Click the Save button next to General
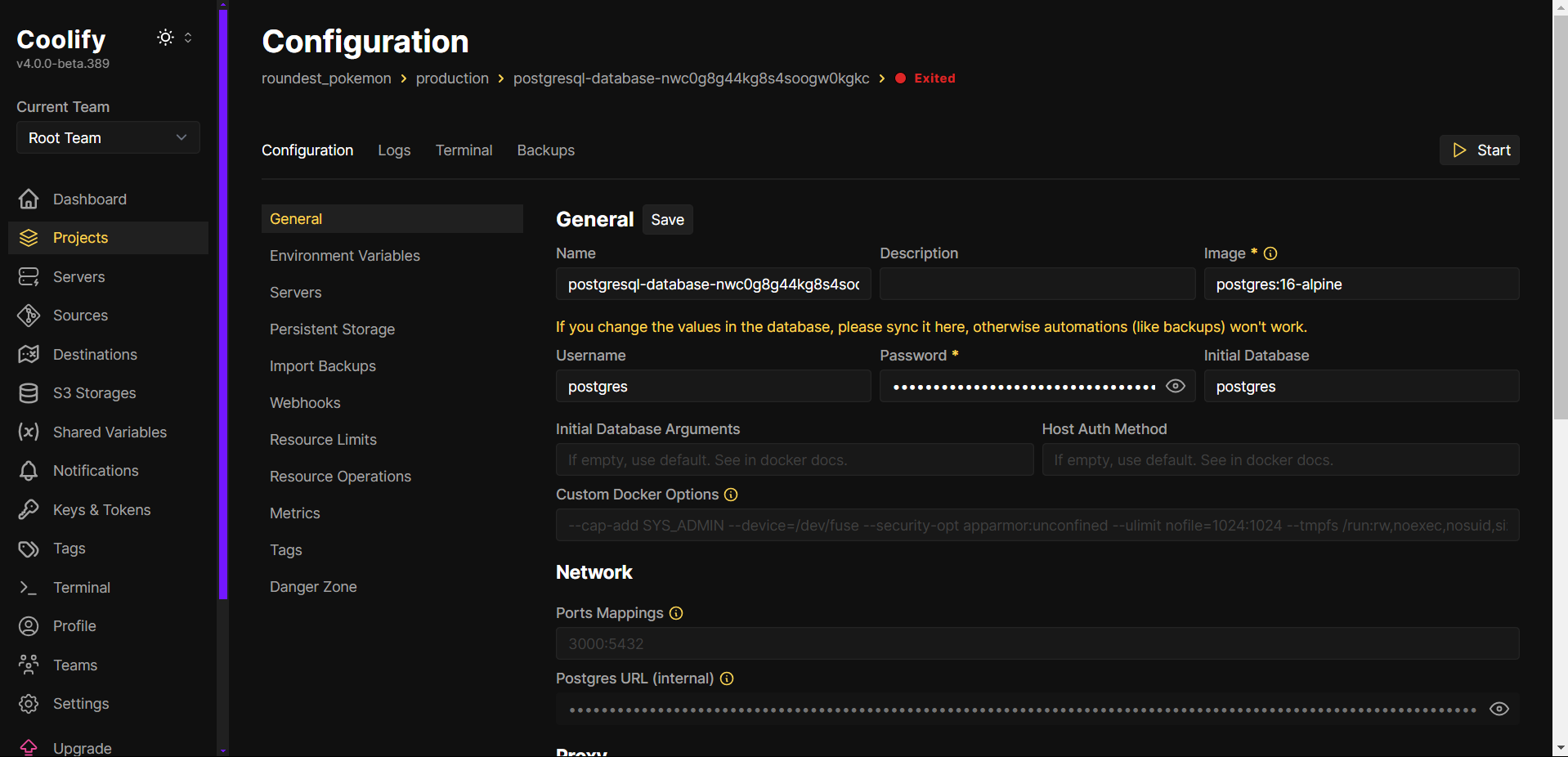Image resolution: width=1568 pixels, height=757 pixels. (667, 220)
